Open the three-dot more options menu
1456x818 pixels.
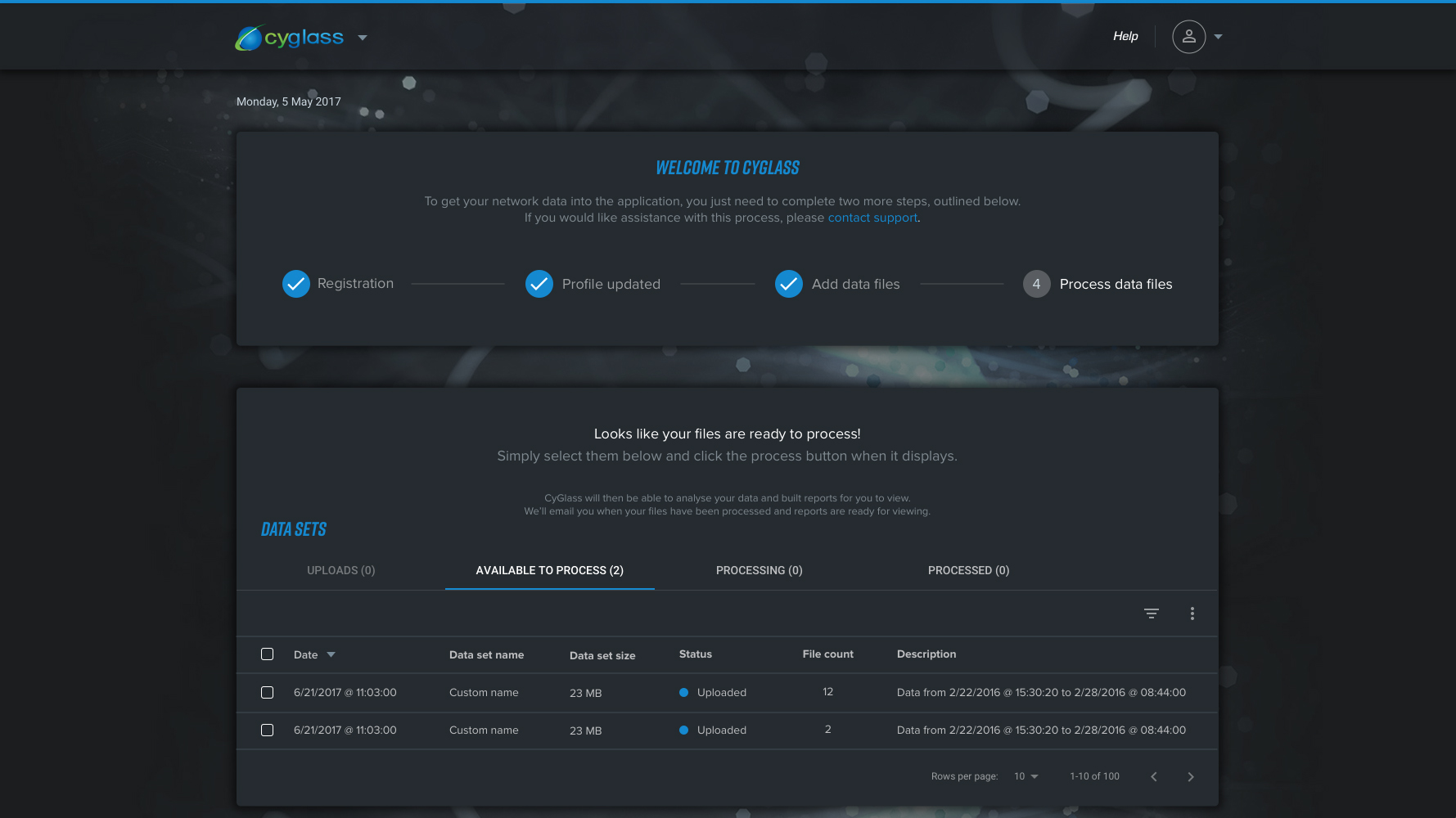pyautogui.click(x=1192, y=613)
